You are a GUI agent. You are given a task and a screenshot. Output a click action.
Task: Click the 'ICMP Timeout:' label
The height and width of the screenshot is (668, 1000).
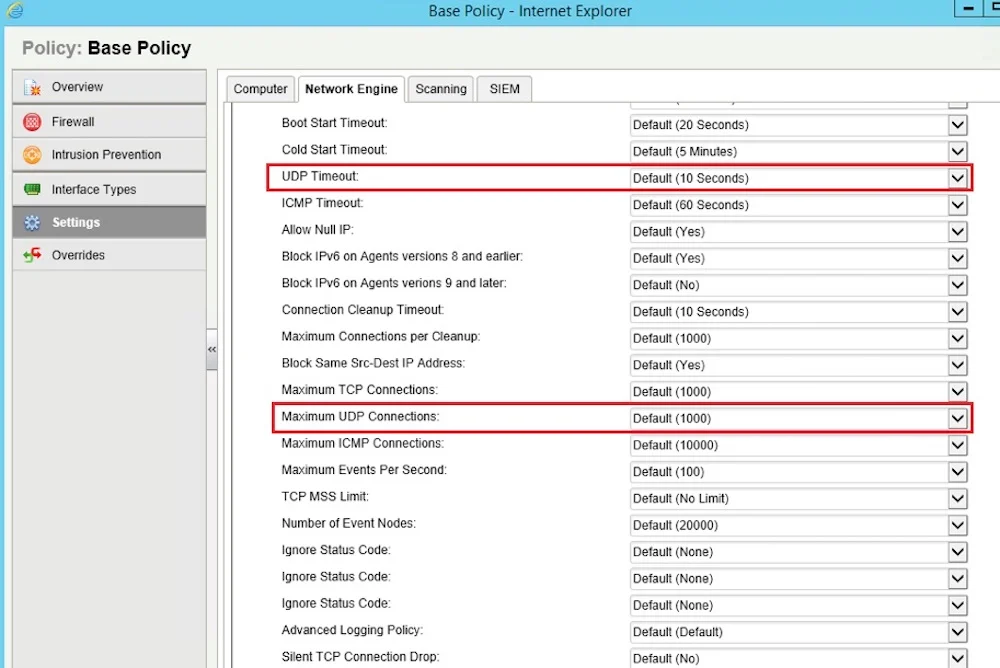(322, 203)
